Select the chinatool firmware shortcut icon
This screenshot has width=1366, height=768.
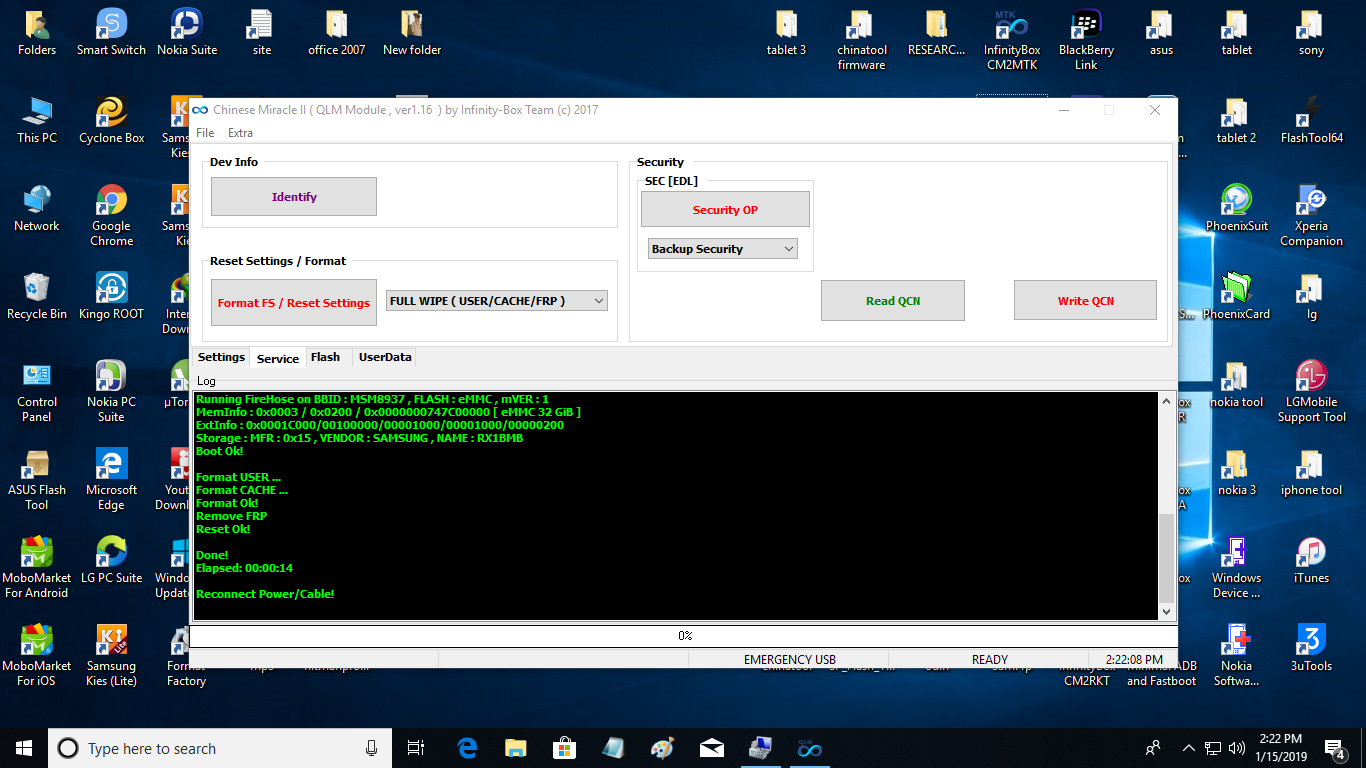(862, 41)
